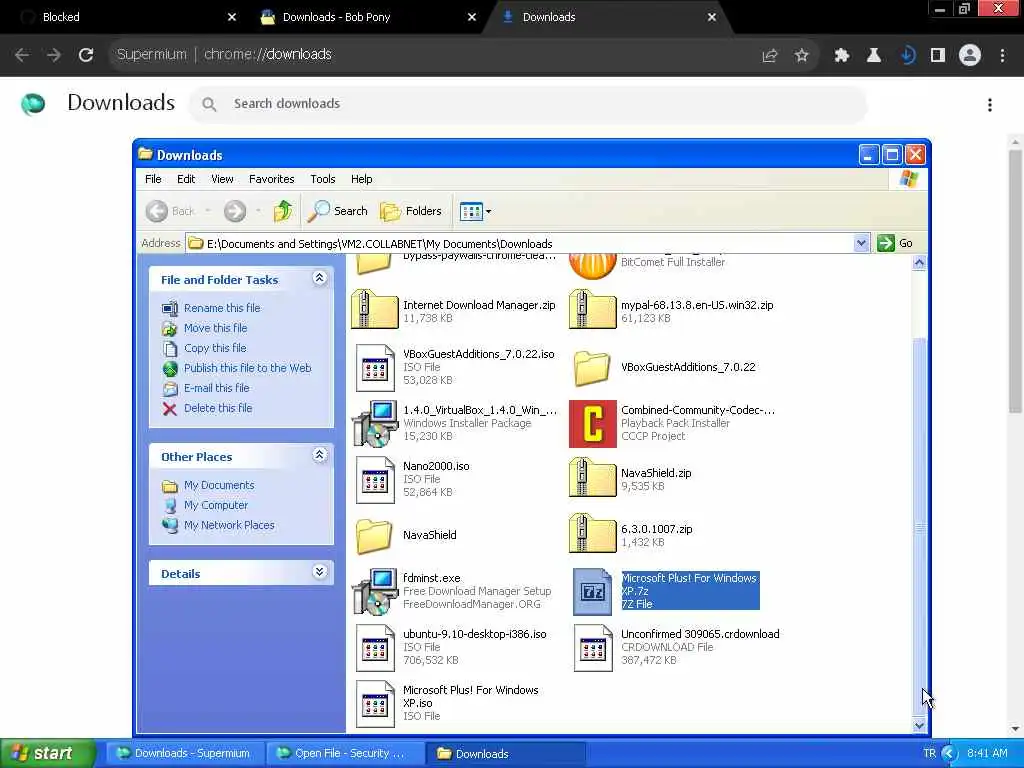The width and height of the screenshot is (1024, 768).
Task: Select fdminst.exe installer icon
Action: pos(375,591)
